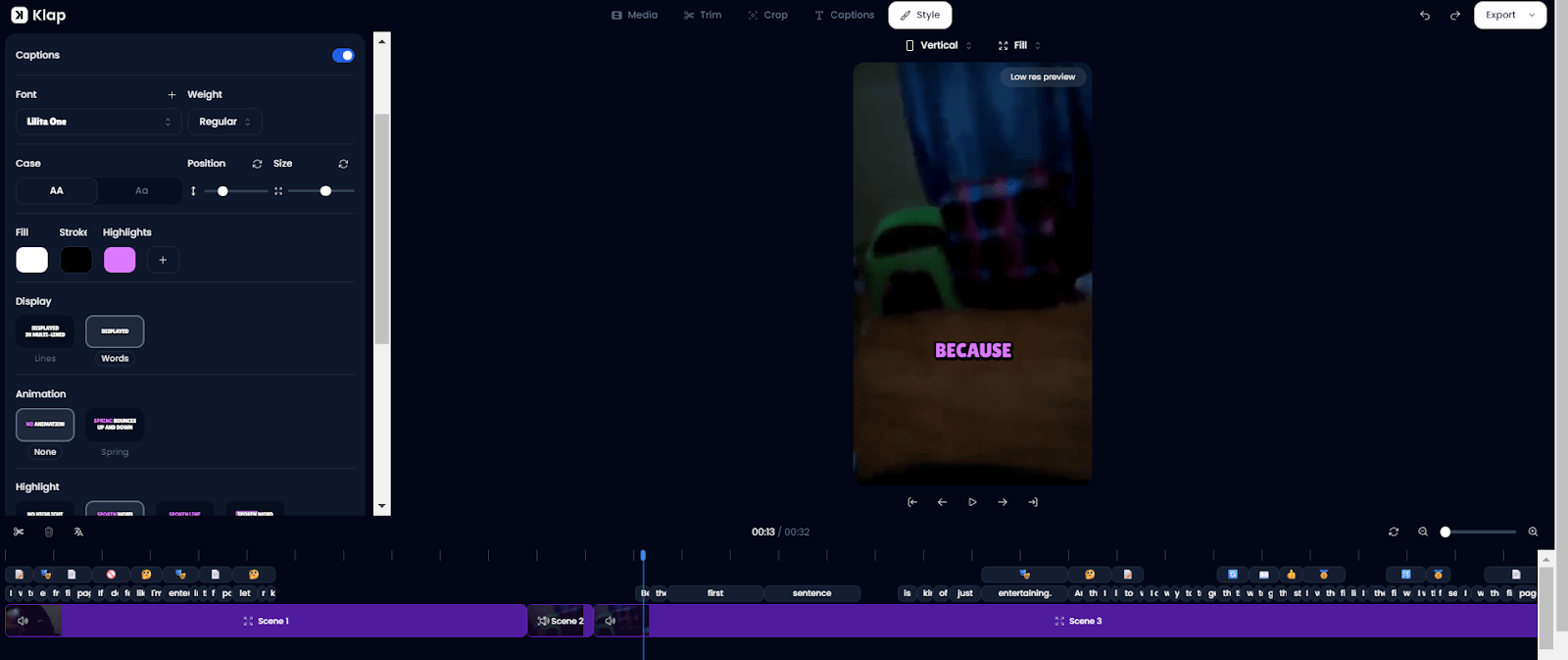Viewport: 1568px width, 660px height.
Task: Add a custom font with plus icon
Action: (171, 95)
